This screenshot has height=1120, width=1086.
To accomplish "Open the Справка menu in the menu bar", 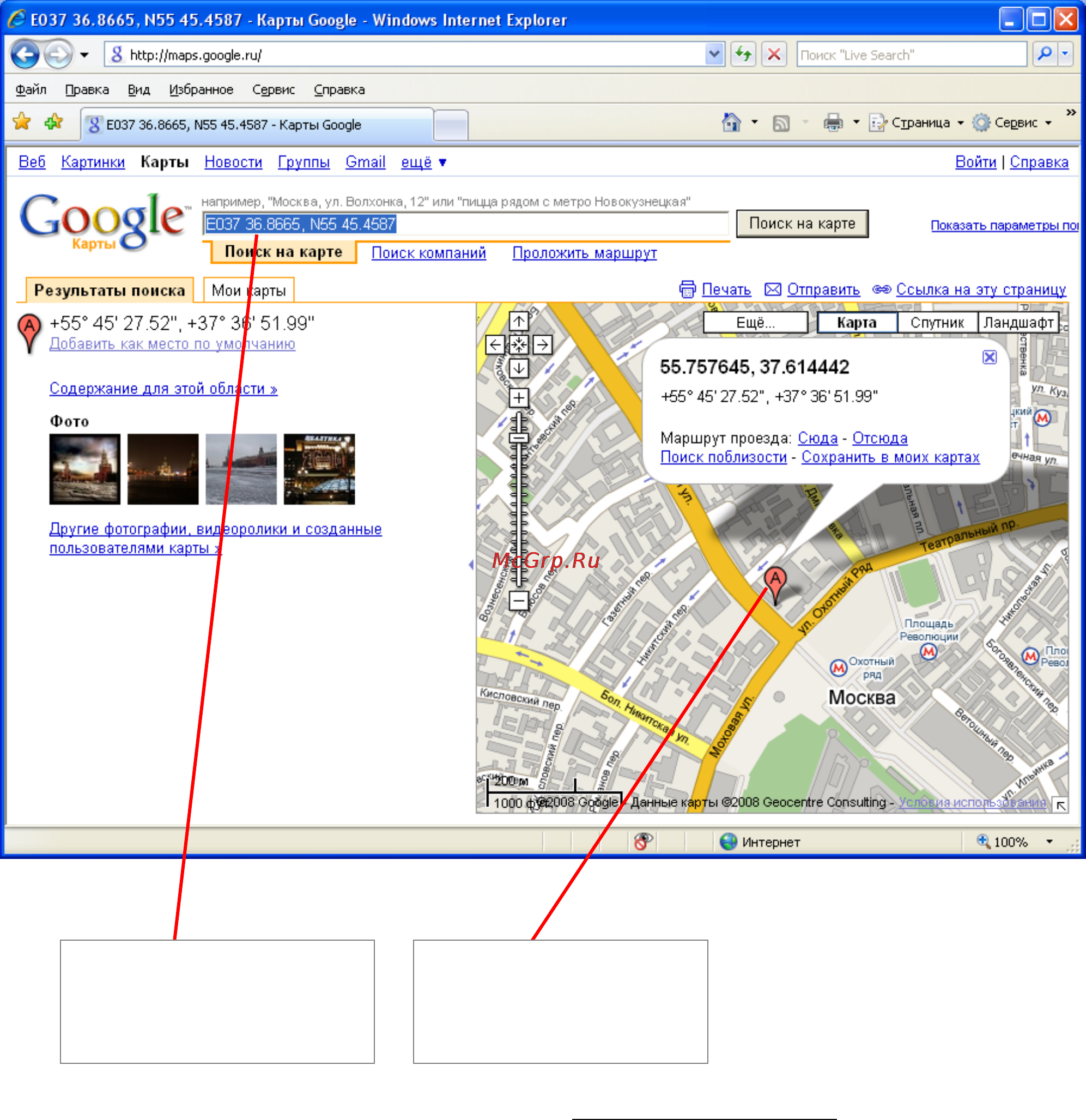I will coord(339,90).
